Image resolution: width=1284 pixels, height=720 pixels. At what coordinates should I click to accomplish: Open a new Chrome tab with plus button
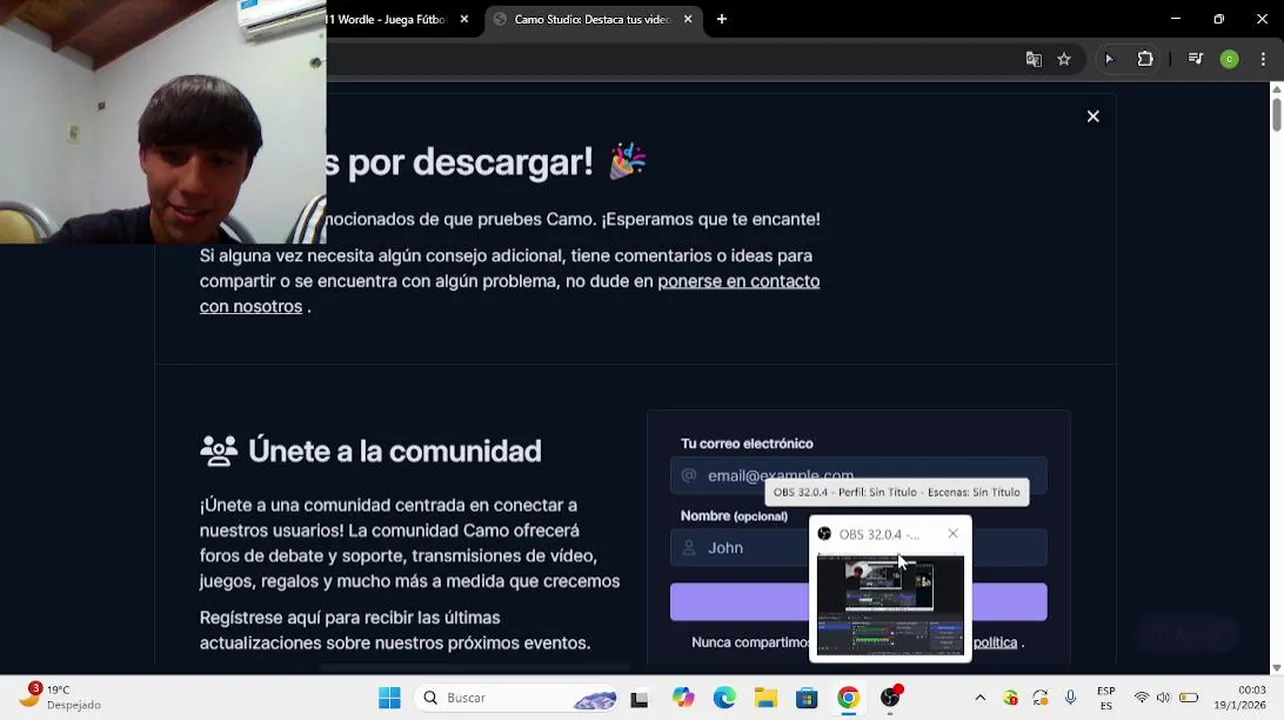coord(721,19)
